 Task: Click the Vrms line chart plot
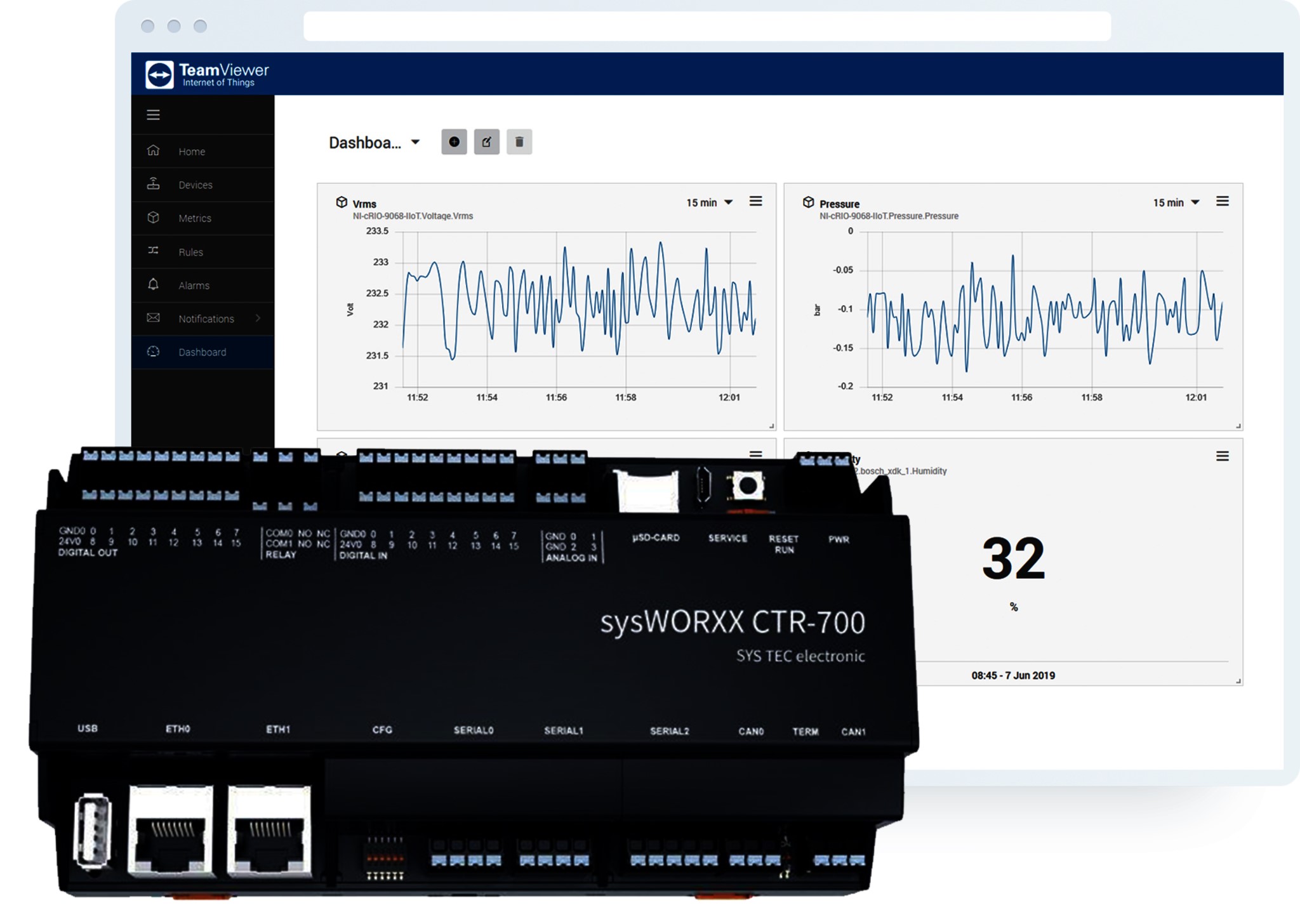tap(578, 309)
